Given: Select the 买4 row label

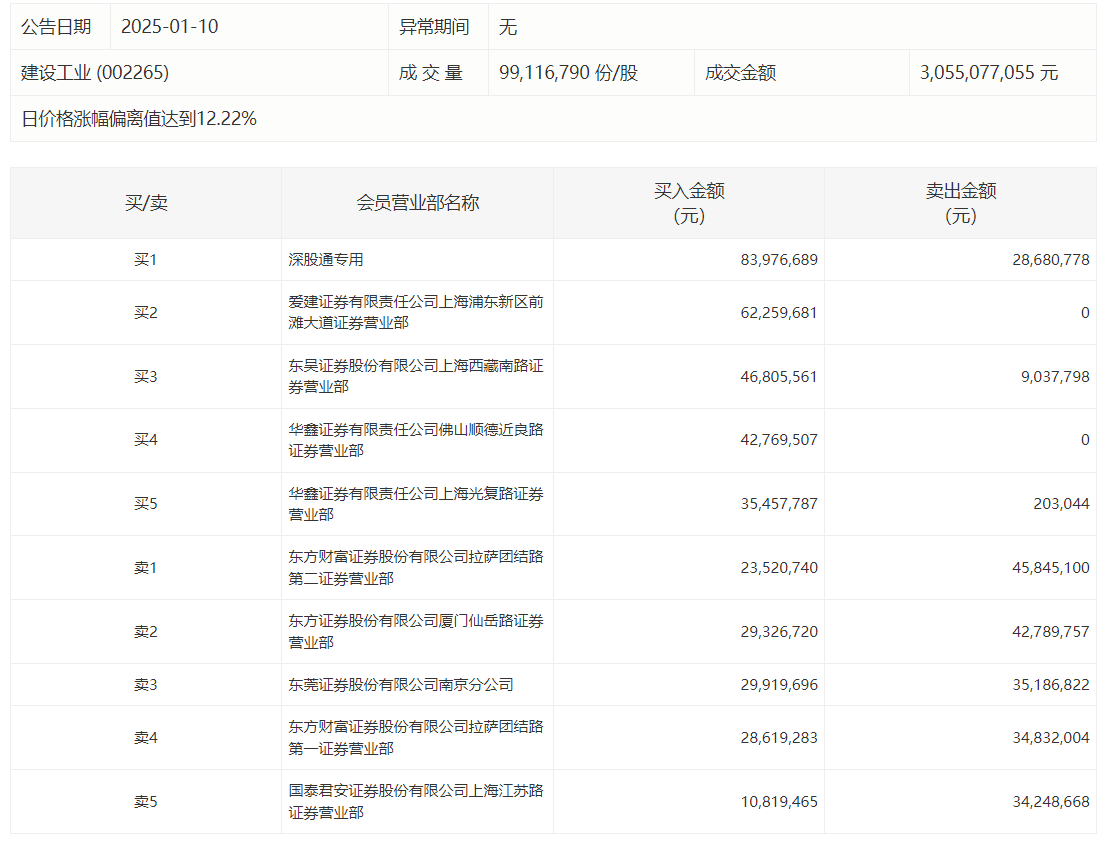Looking at the screenshot, I should tap(146, 440).
